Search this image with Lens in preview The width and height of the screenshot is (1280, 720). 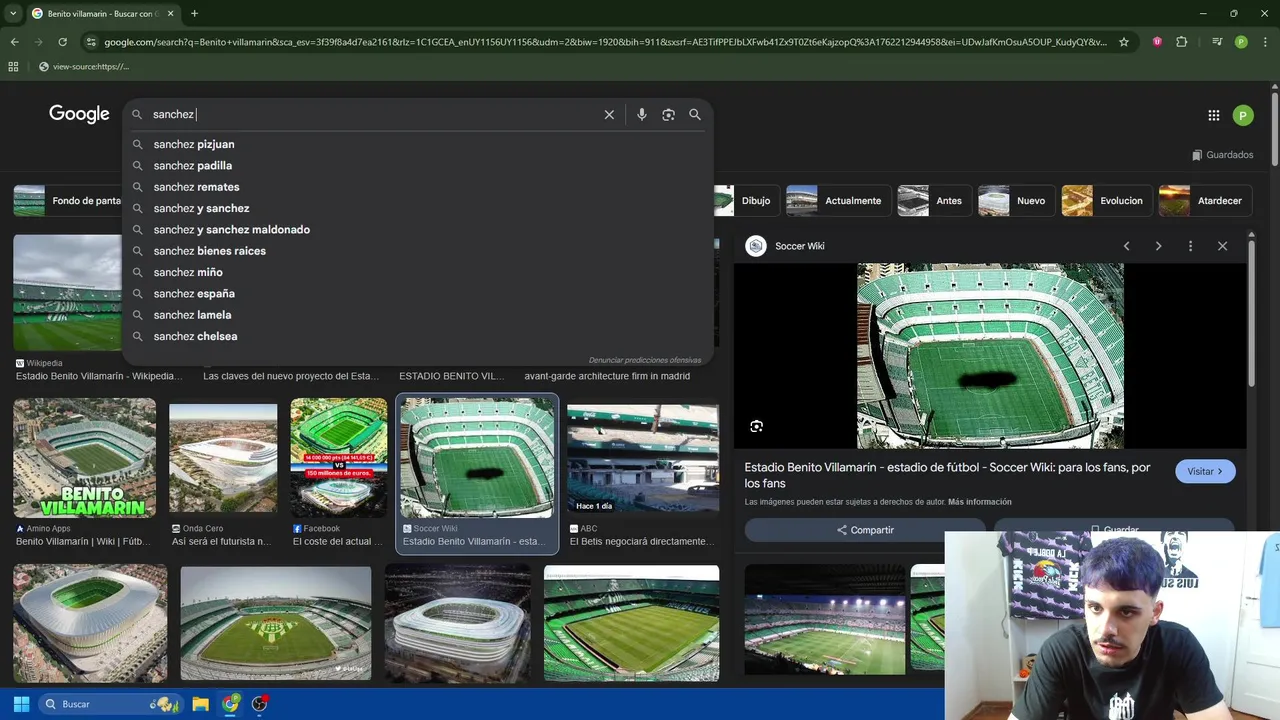[756, 426]
